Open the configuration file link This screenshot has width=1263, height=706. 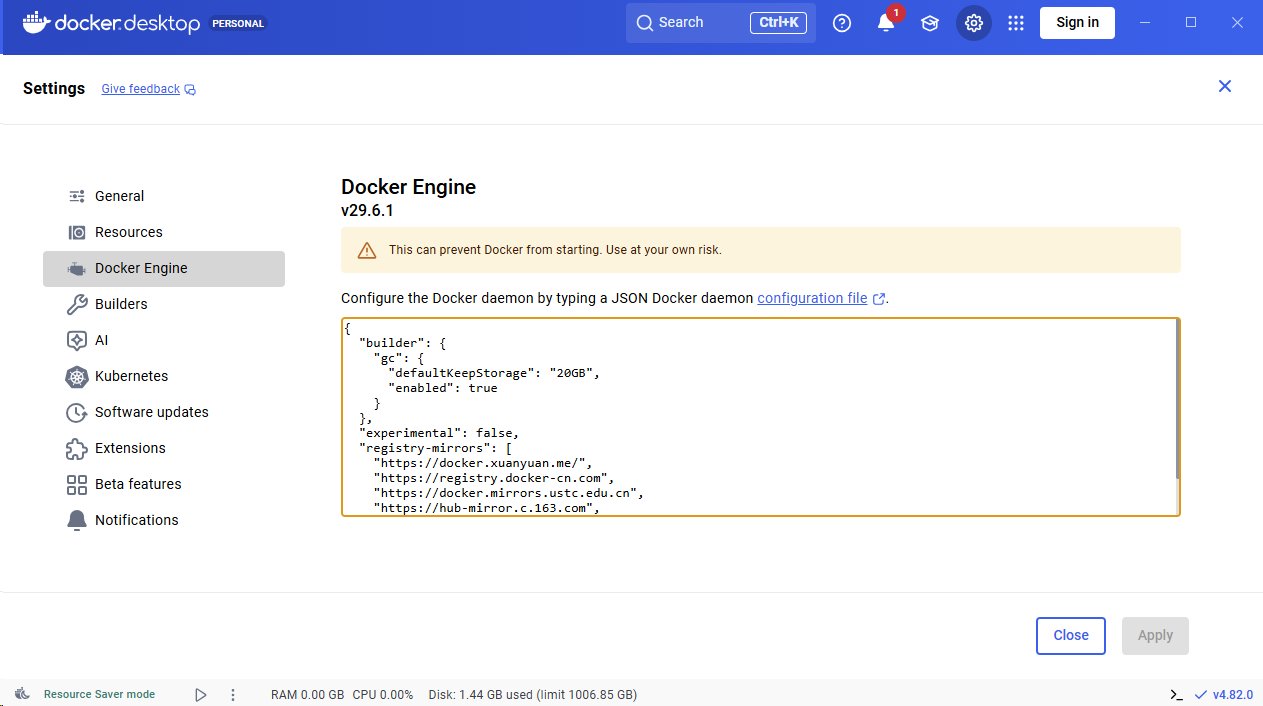812,298
